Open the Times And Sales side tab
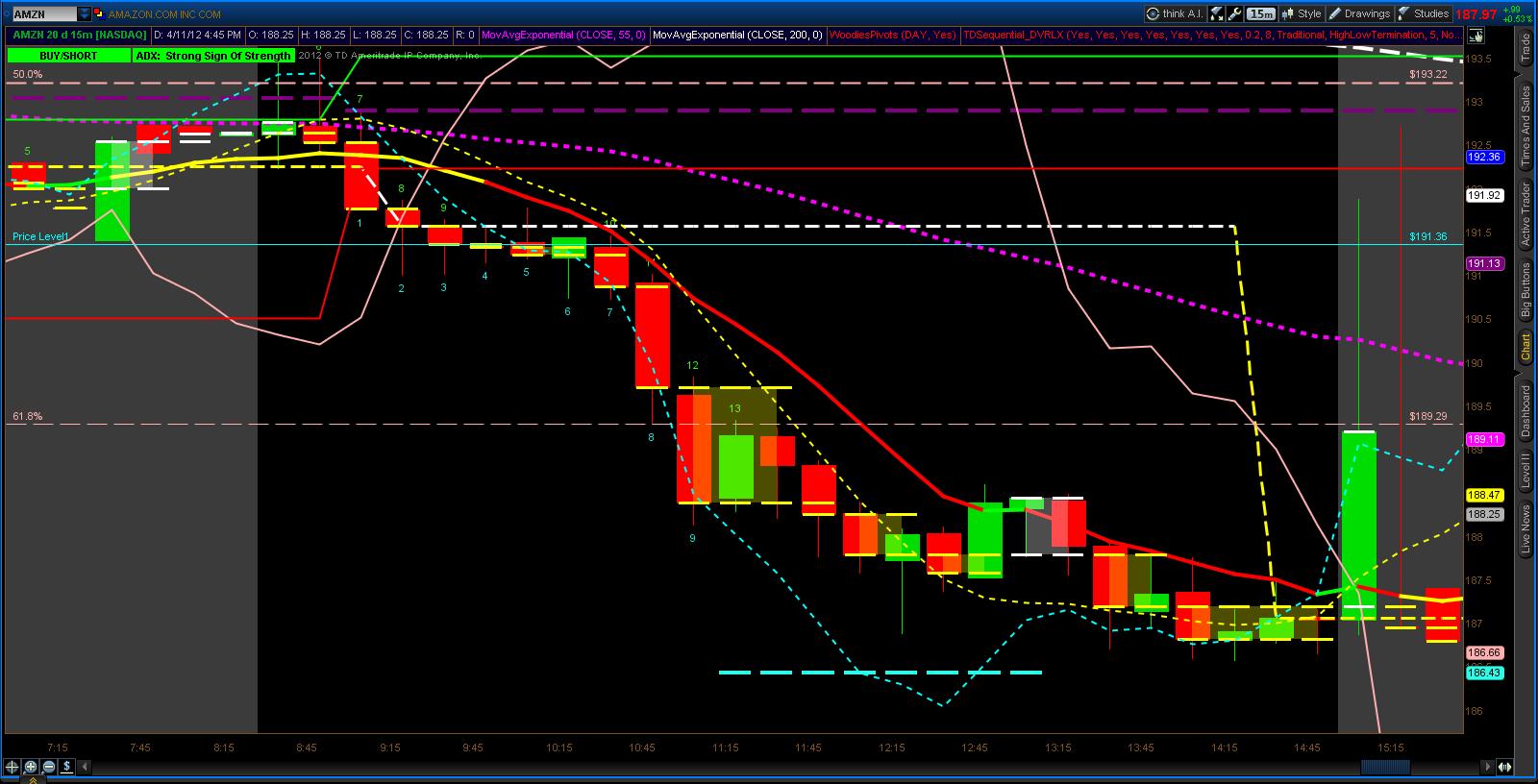 (1525, 125)
